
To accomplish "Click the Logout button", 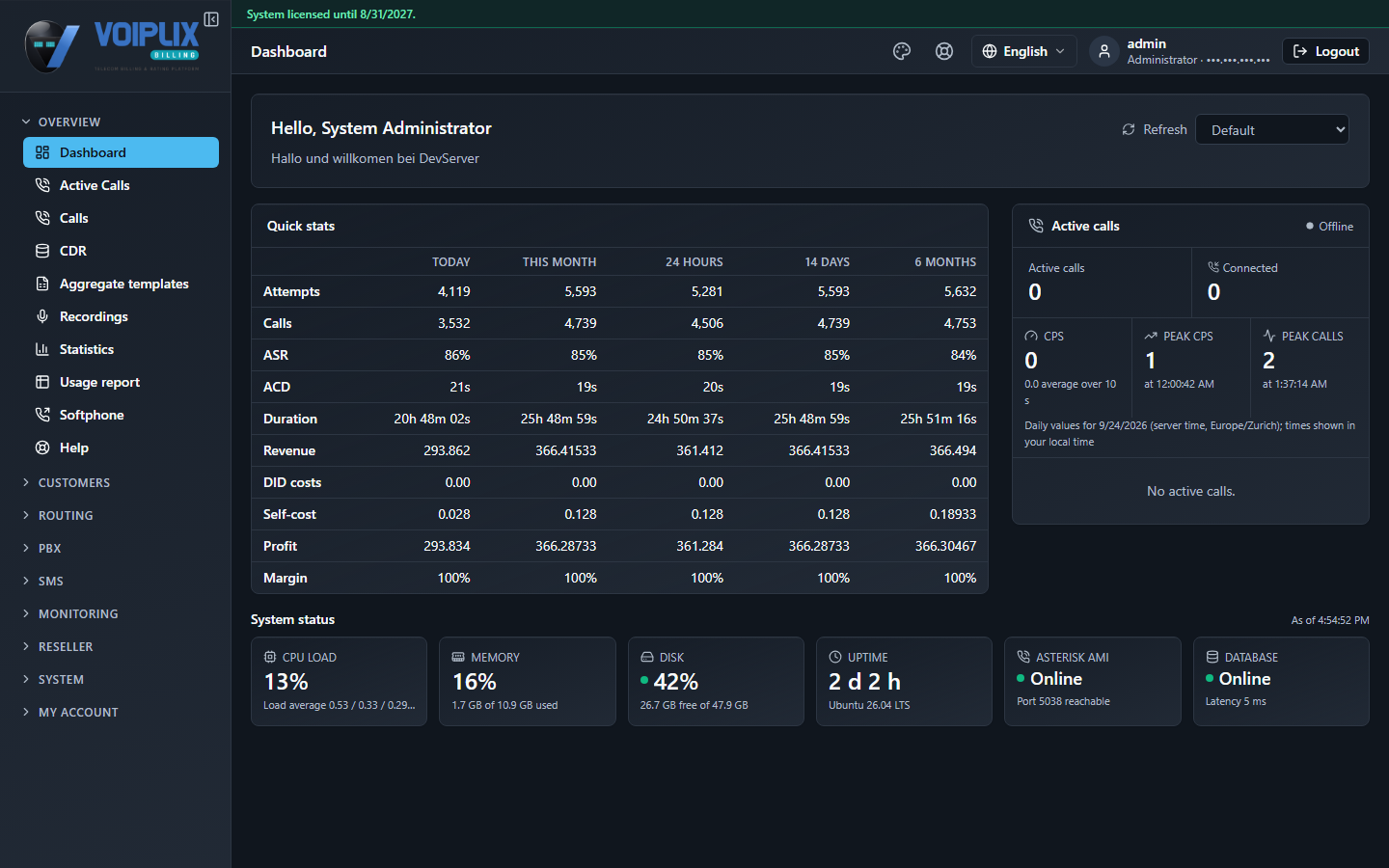I will click(1325, 51).
